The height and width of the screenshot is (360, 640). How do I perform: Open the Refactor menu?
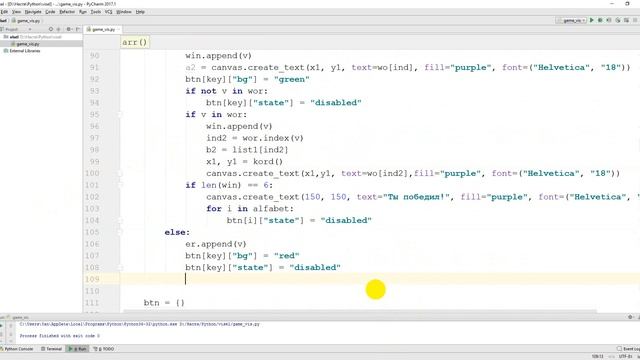tap(67, 12)
